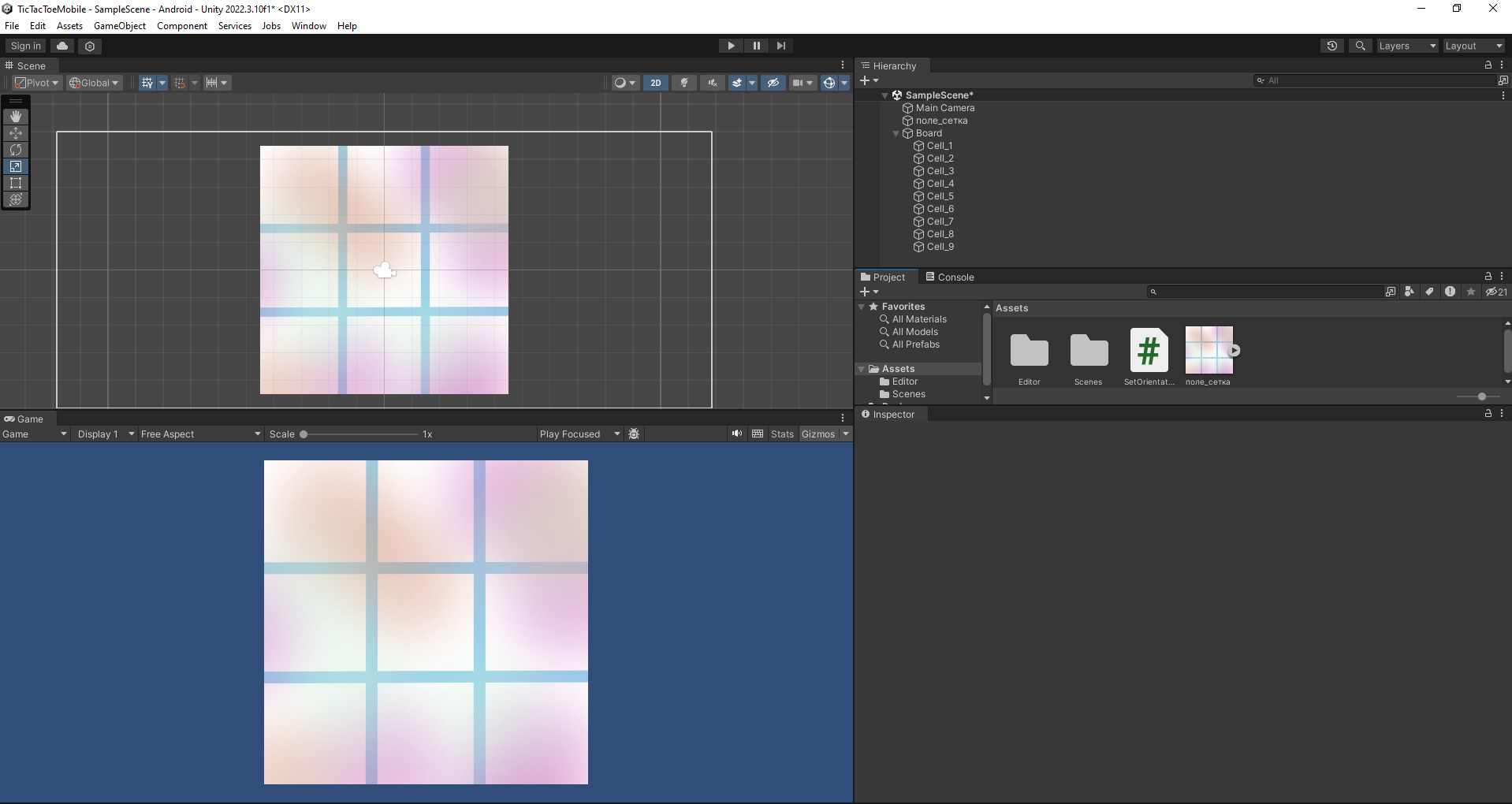This screenshot has width=1512, height=804.
Task: Open the Free Aspect dropdown
Action: pyautogui.click(x=200, y=434)
